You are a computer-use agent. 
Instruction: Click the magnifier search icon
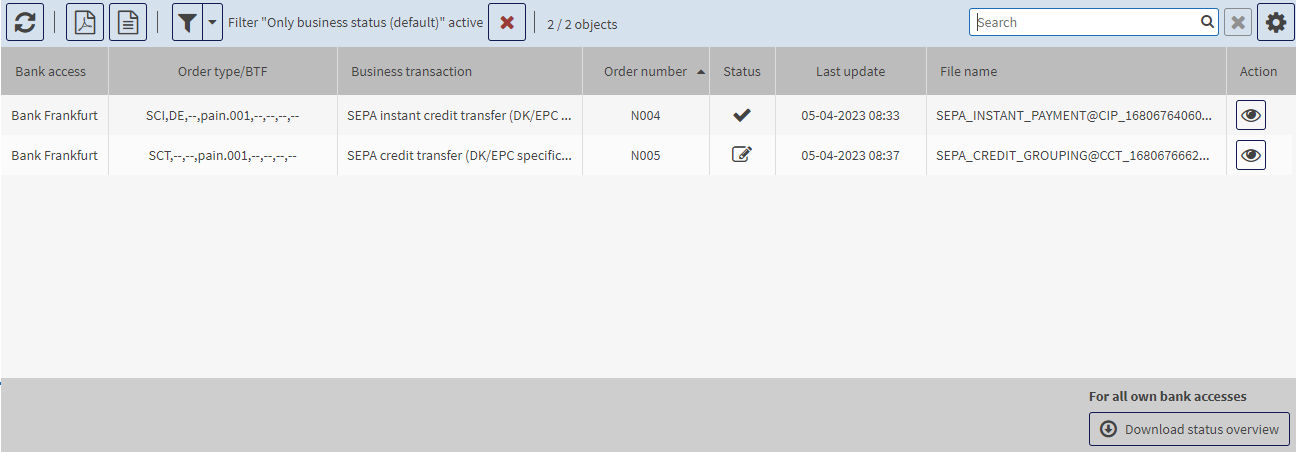(1207, 22)
